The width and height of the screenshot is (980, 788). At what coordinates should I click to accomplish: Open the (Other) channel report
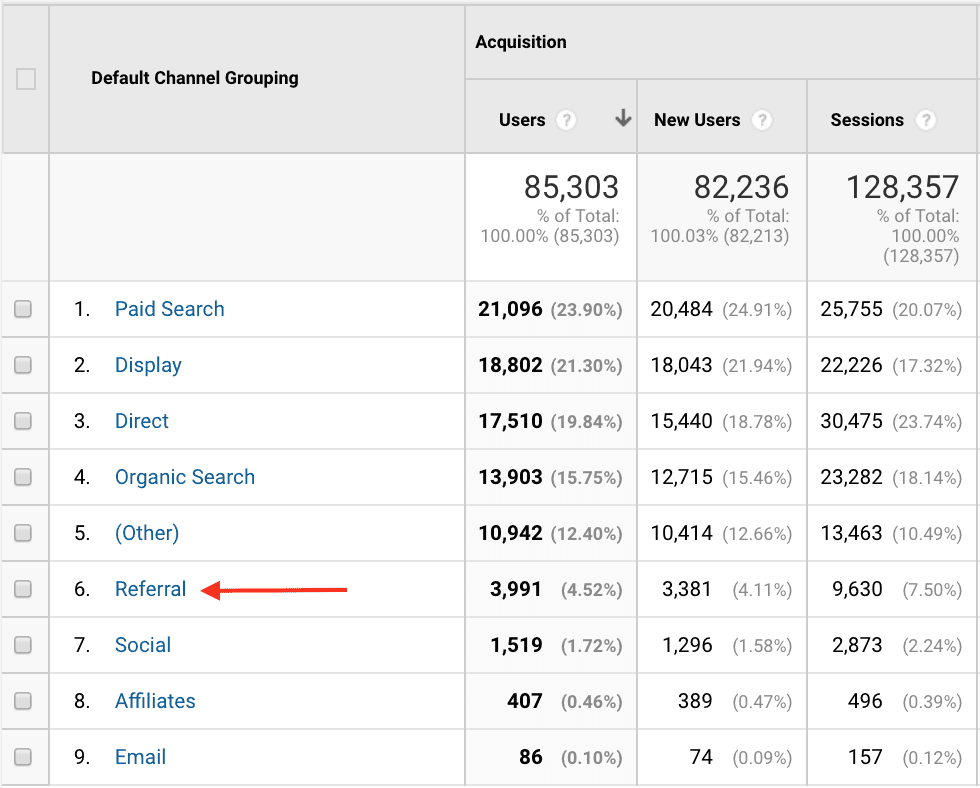147,533
